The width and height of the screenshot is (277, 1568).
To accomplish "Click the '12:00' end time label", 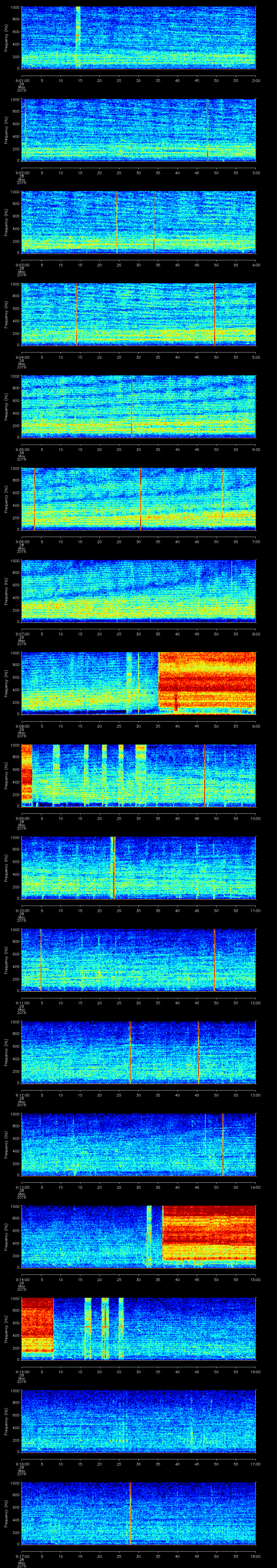I will pyautogui.click(x=255, y=1003).
